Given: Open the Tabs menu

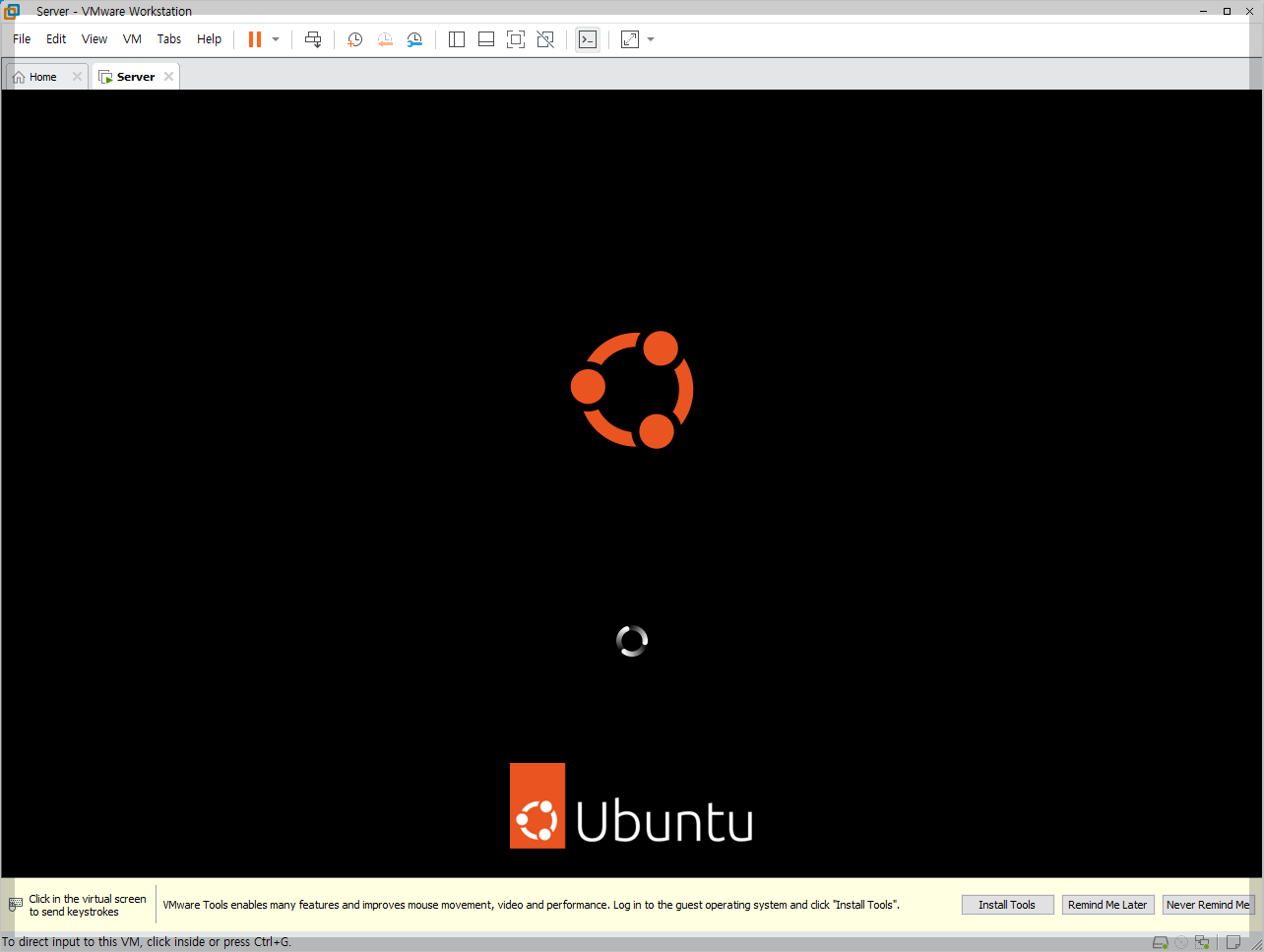Looking at the screenshot, I should pos(169,39).
